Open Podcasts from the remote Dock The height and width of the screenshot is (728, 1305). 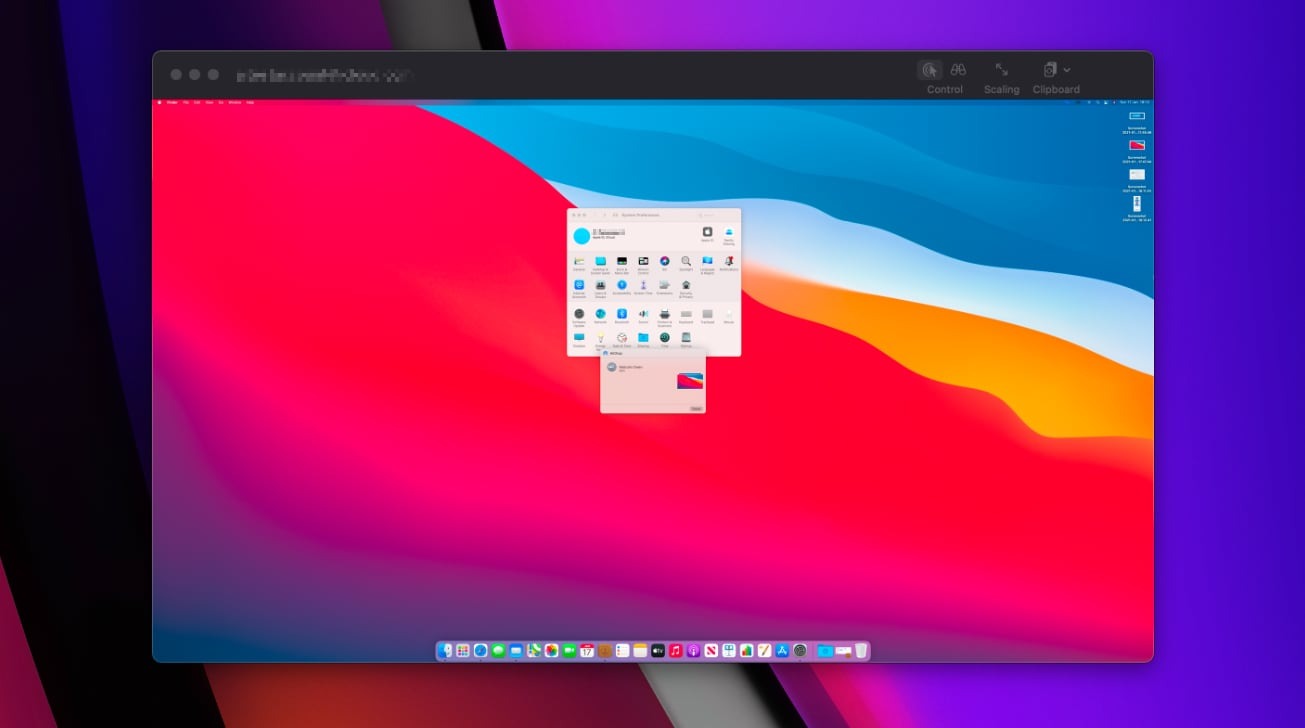click(x=693, y=651)
